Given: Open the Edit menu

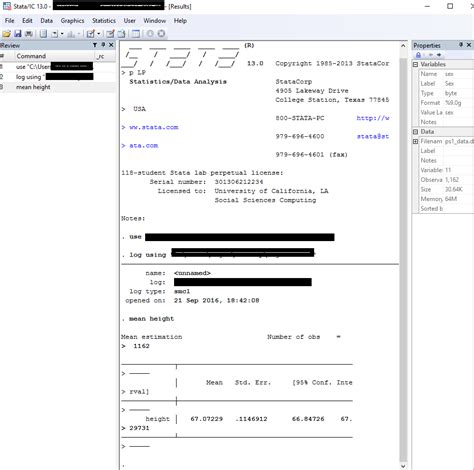Looking at the screenshot, I should [x=27, y=21].
